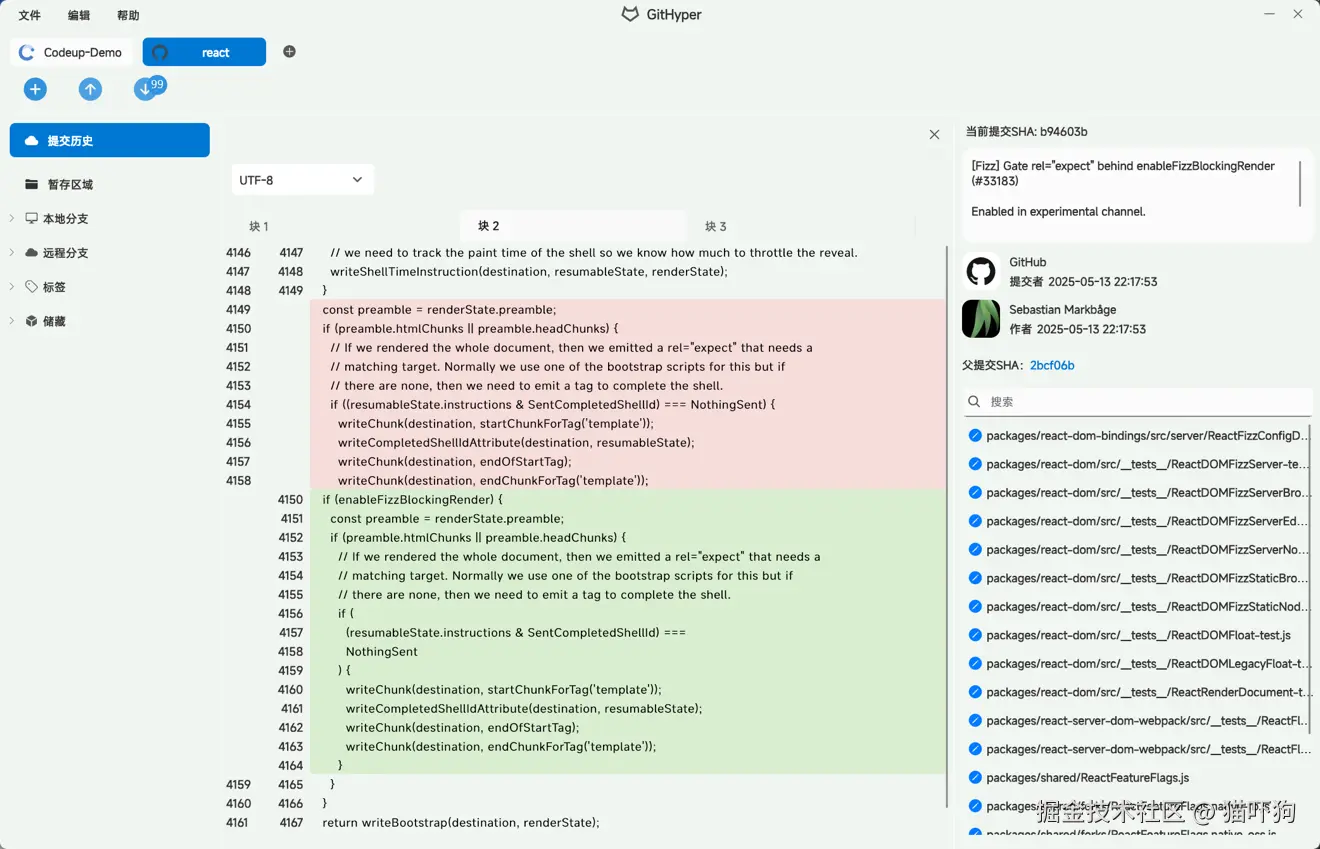The image size is (1320, 849).
Task: Click the search magnifier icon in file list
Action: [x=974, y=402]
